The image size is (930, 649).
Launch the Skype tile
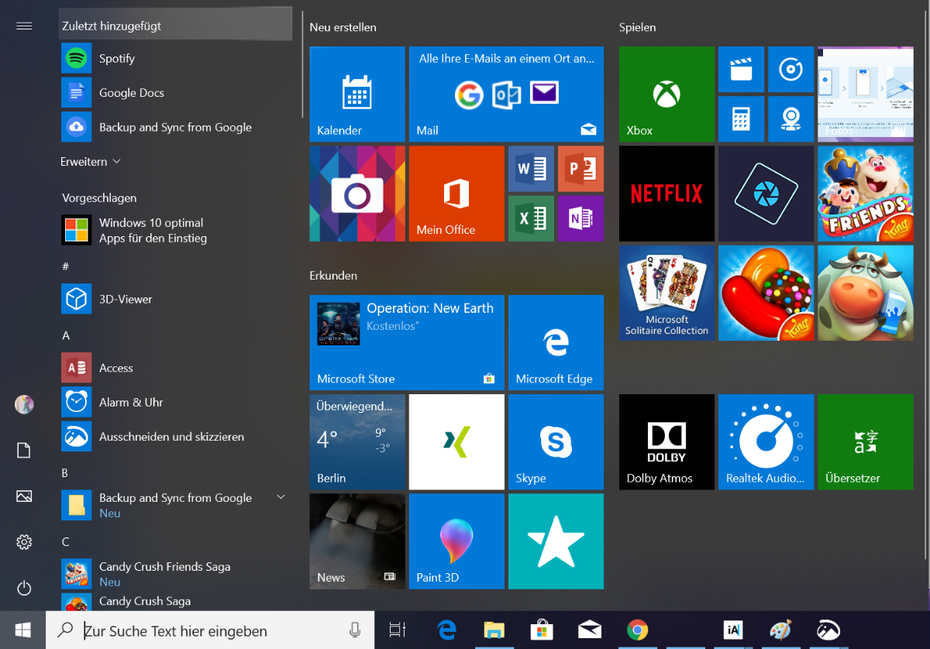pos(556,442)
